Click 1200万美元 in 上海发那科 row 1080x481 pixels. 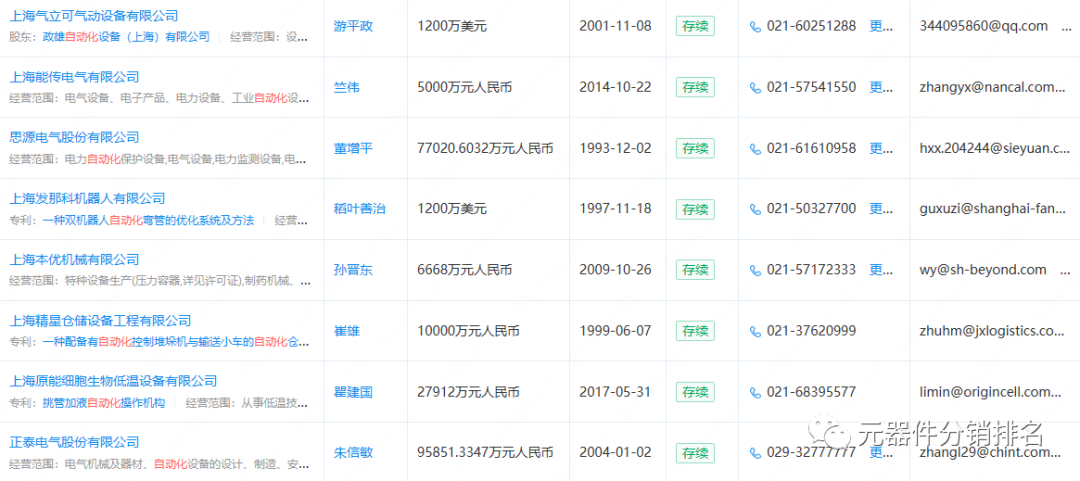pyautogui.click(x=452, y=209)
